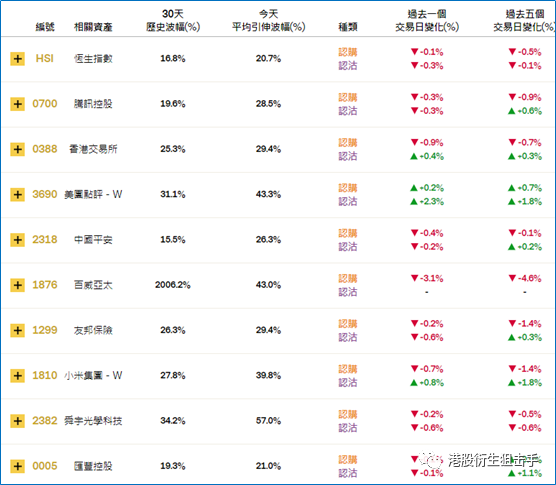
Task: Open stock code 0700 link
Action: (45, 104)
